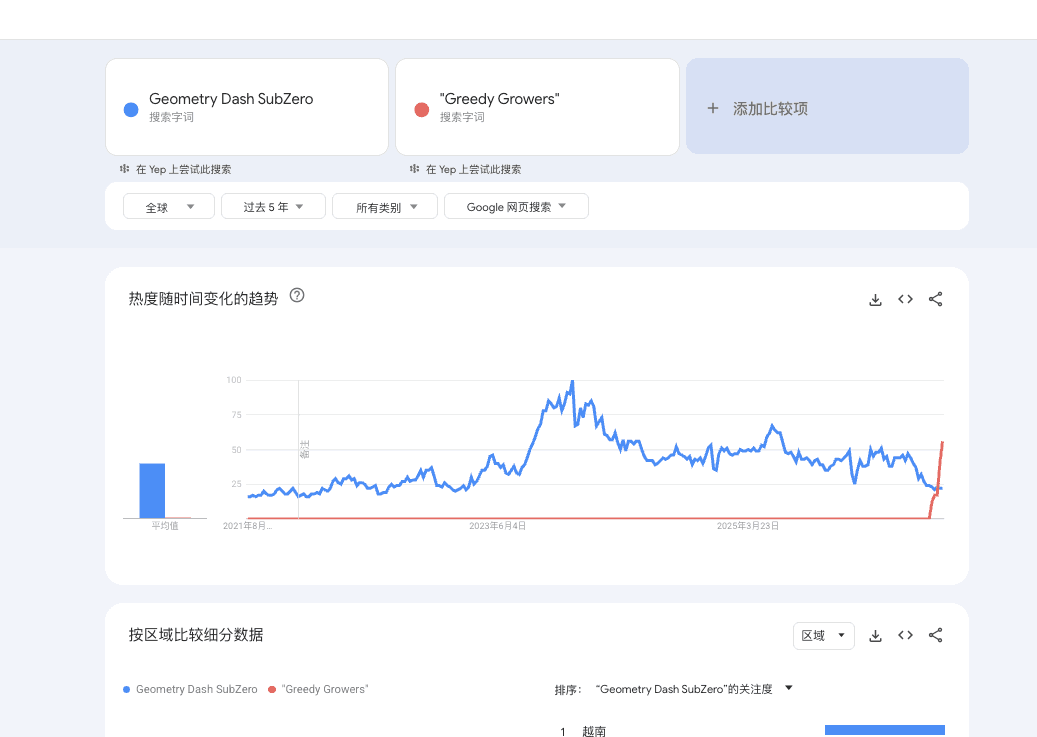
Task: Click Yep icon under Geometry Dash SubZero
Action: (124, 169)
